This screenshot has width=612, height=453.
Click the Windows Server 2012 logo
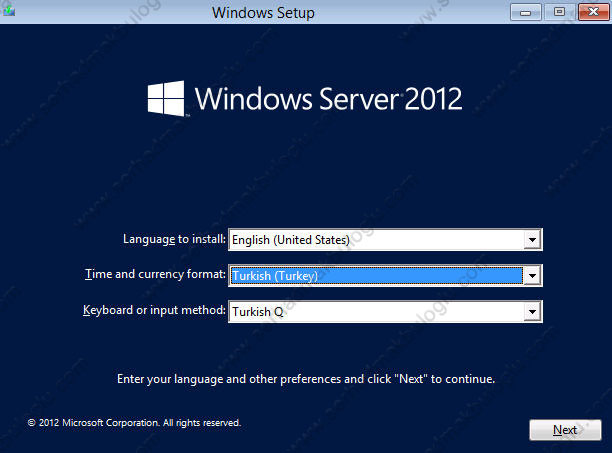coord(305,98)
